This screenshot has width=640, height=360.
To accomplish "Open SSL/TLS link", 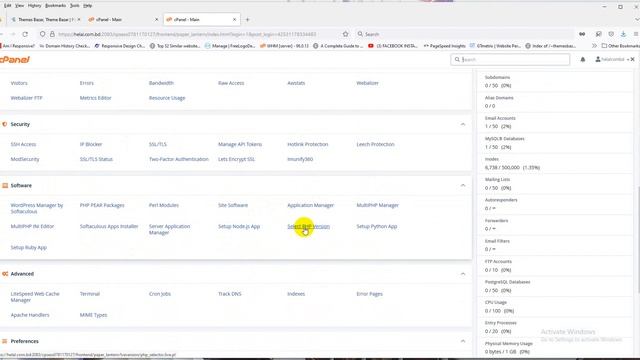I will (x=158, y=144).
